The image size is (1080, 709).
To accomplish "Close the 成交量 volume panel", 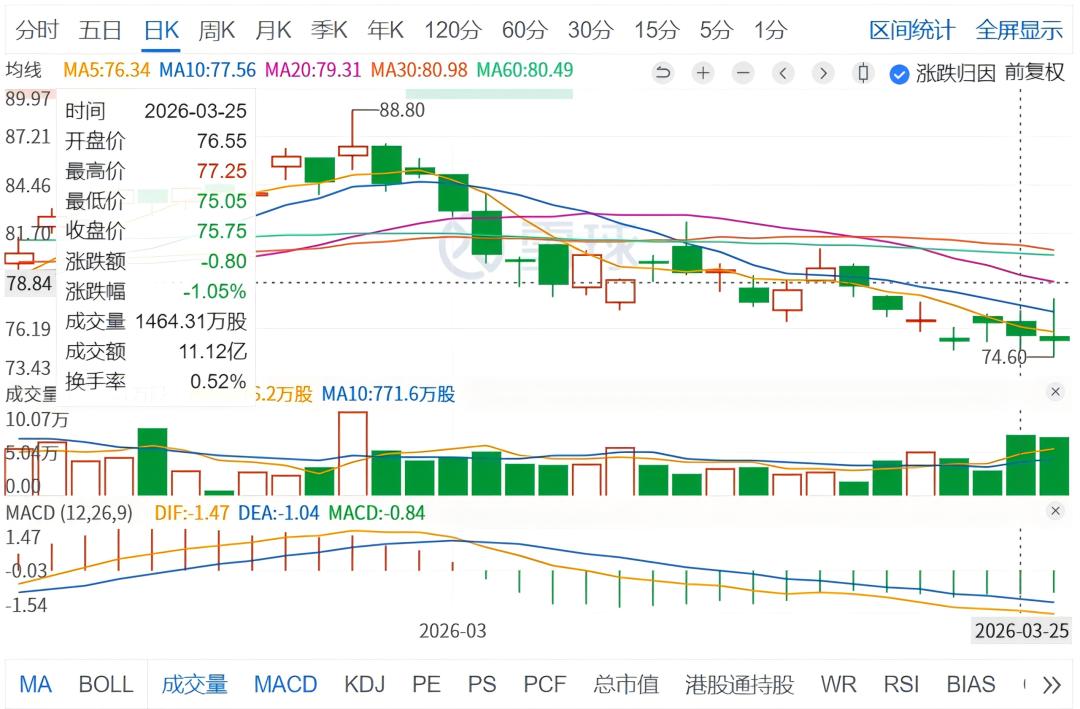I will (1055, 392).
